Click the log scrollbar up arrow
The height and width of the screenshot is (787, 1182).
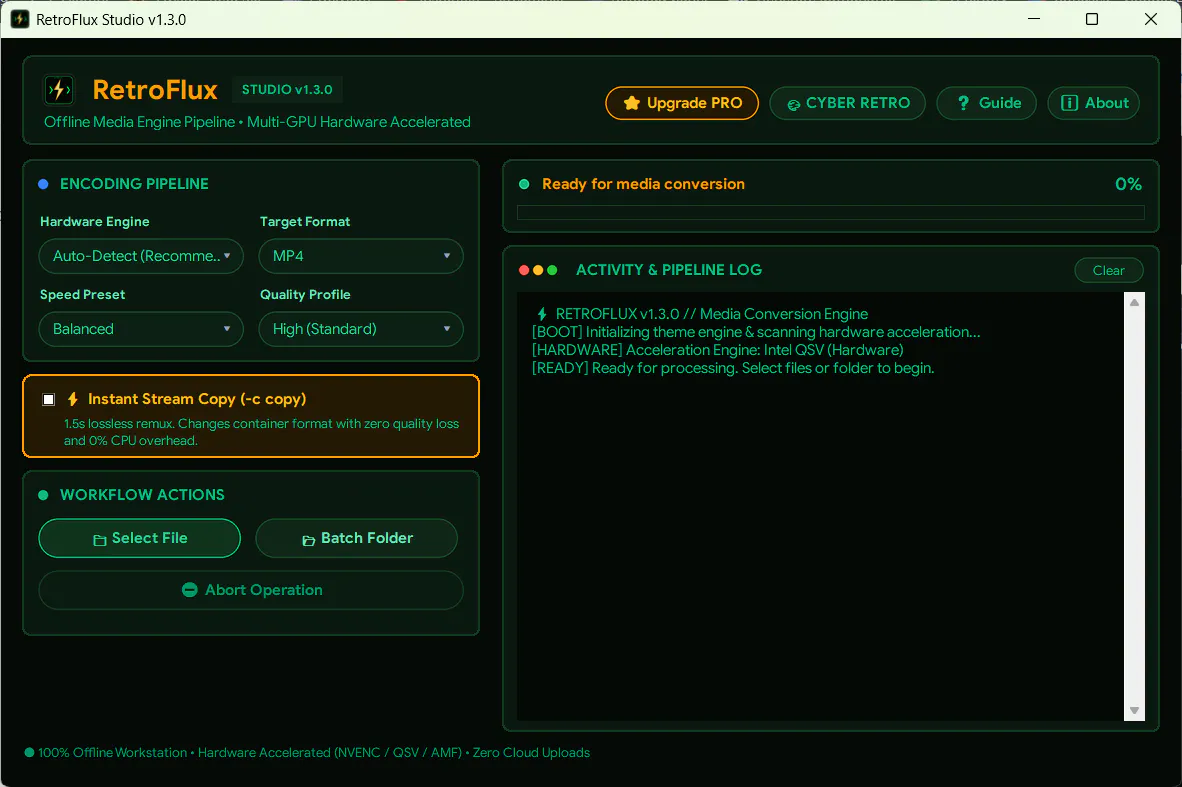tap(1135, 302)
